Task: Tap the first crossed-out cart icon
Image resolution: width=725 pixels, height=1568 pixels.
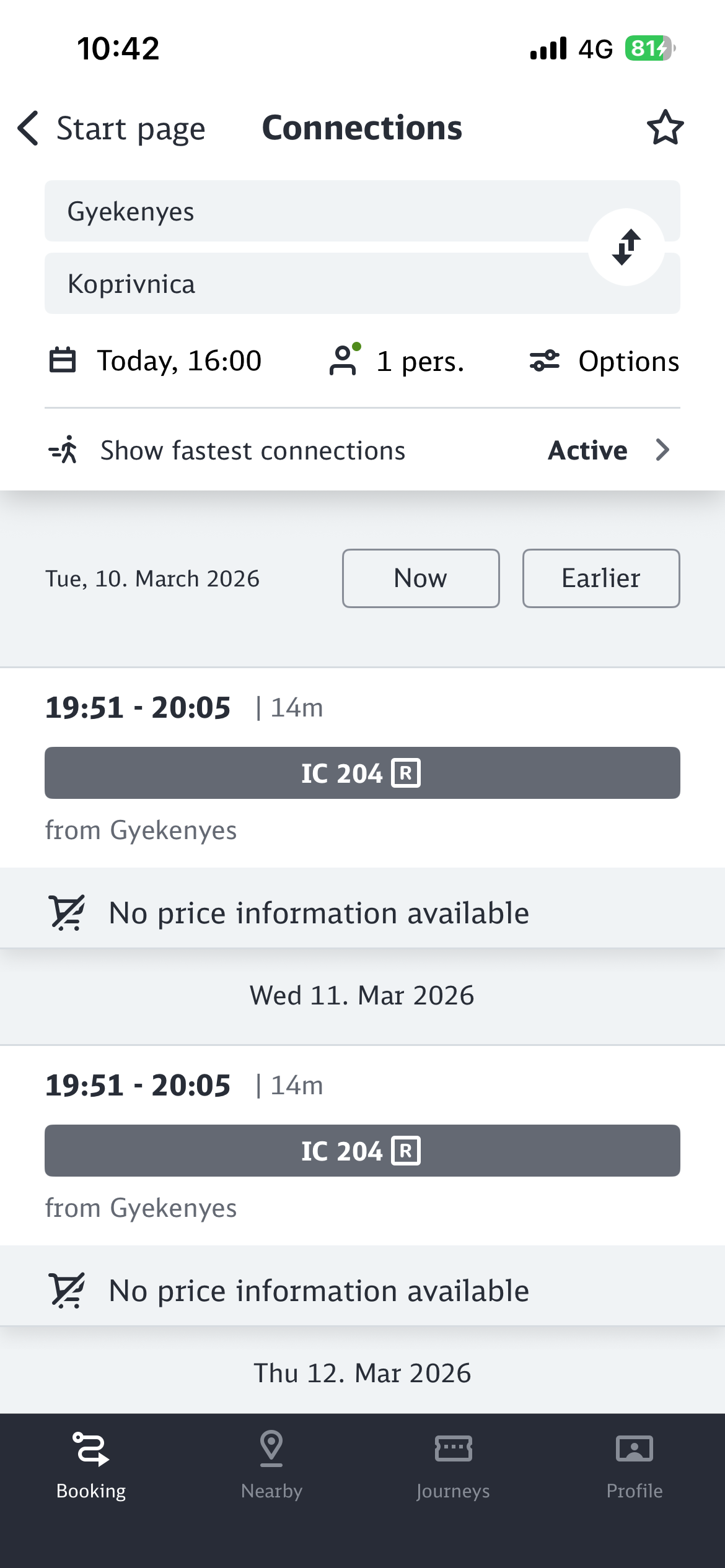Action: point(67,913)
